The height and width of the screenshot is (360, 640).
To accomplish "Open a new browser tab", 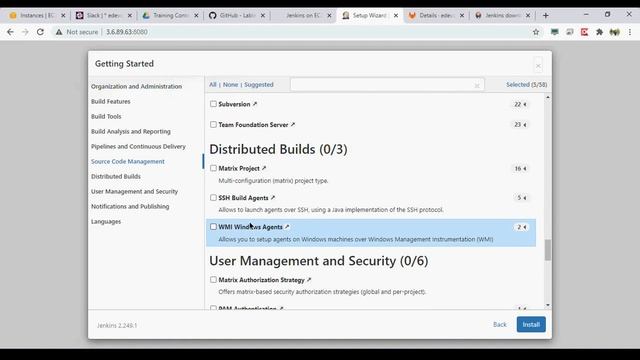I will tap(546, 16).
